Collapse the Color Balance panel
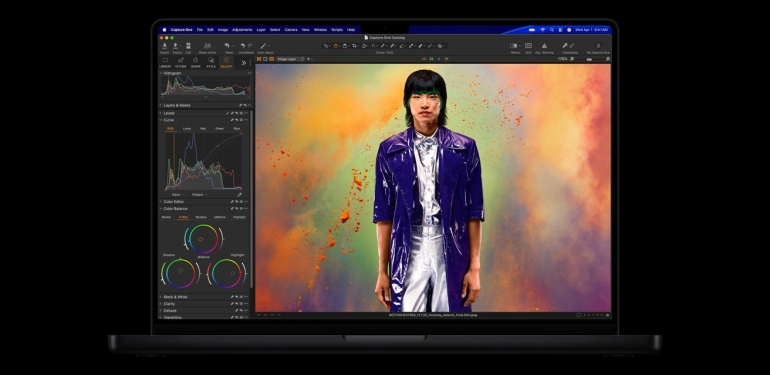Image resolution: width=770 pixels, height=375 pixels. coord(161,209)
